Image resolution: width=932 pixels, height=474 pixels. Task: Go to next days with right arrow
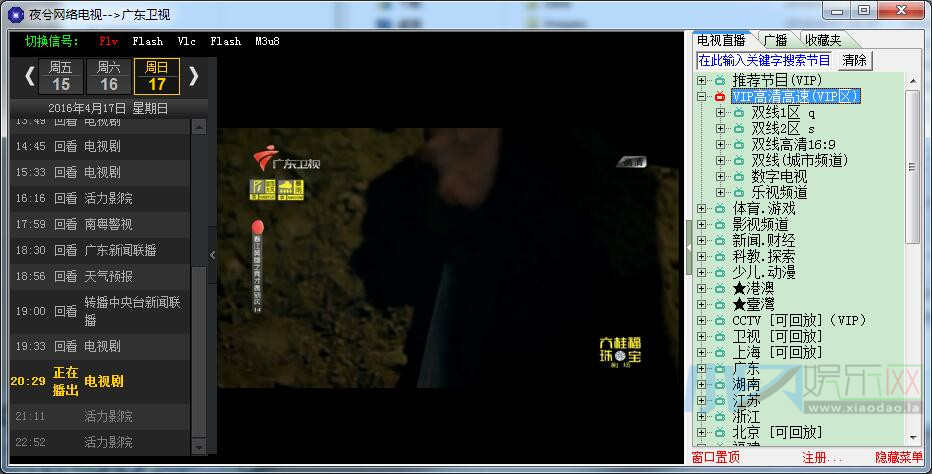click(193, 76)
